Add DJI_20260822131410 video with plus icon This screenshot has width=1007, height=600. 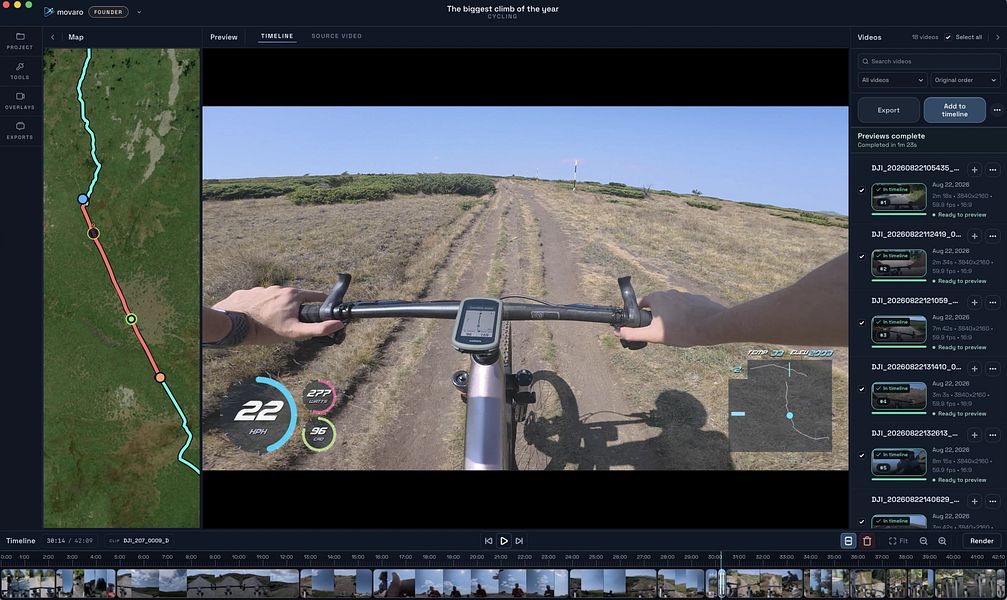[x=974, y=368]
